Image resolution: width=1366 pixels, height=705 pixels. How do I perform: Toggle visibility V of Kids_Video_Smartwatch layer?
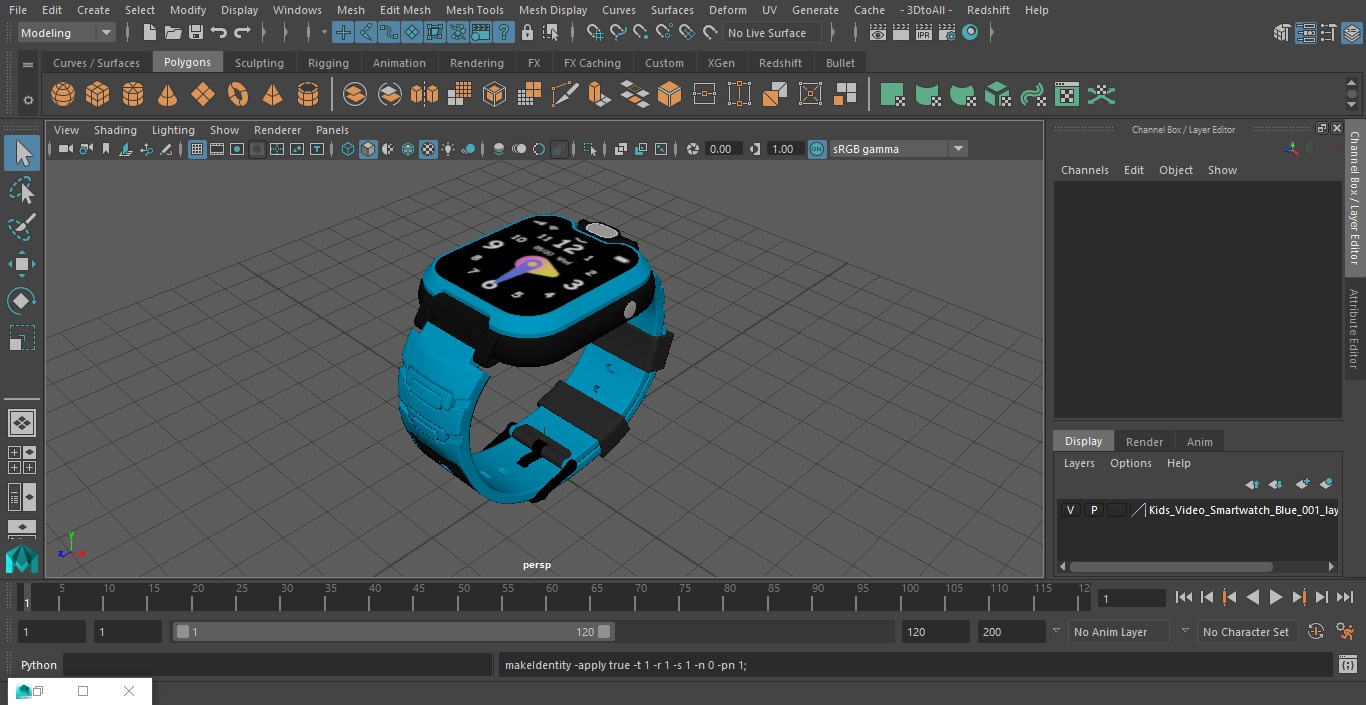pos(1071,510)
